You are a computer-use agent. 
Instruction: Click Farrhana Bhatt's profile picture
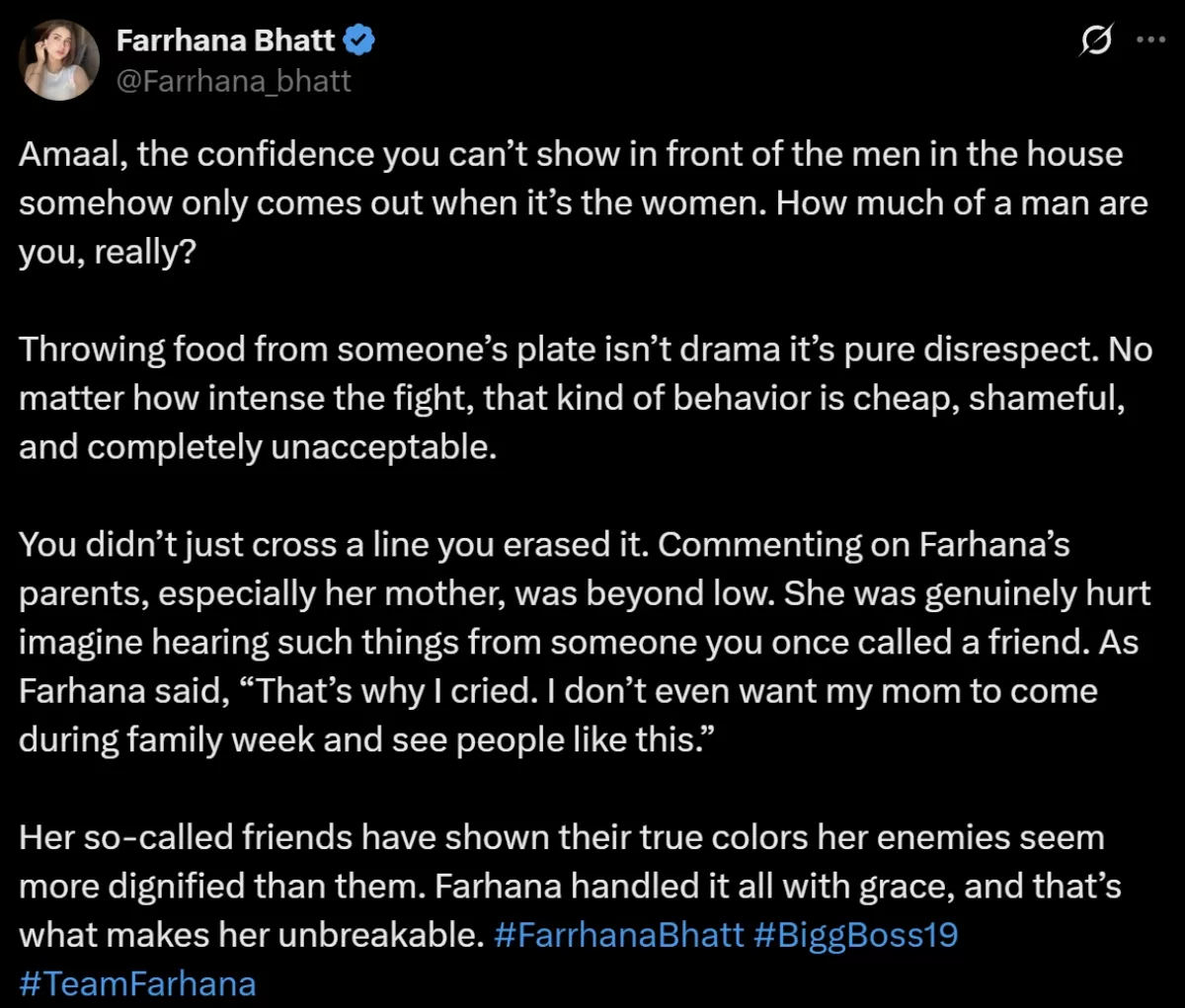pyautogui.click(x=59, y=59)
